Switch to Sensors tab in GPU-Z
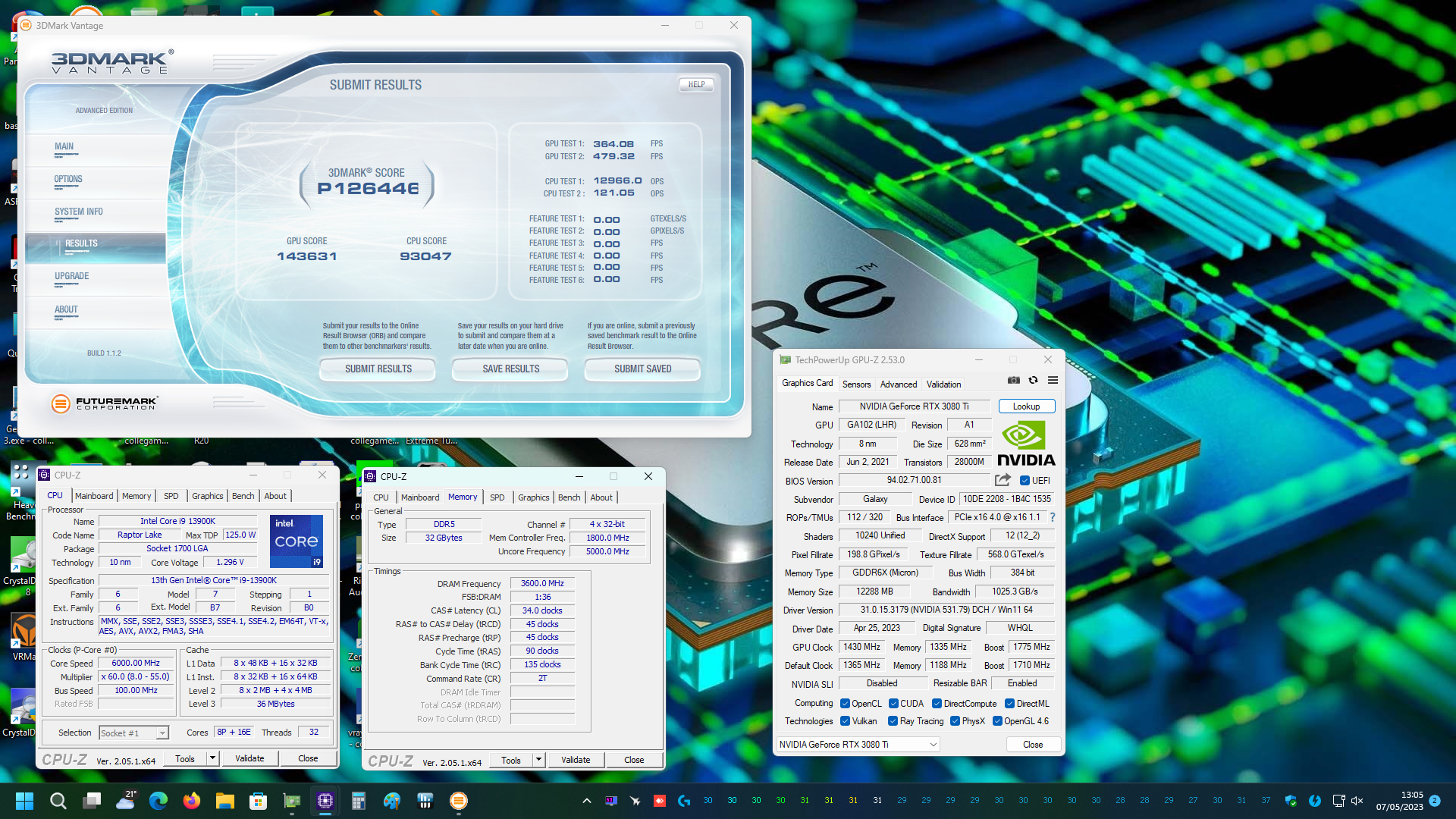Image resolution: width=1456 pixels, height=819 pixels. 856,384
